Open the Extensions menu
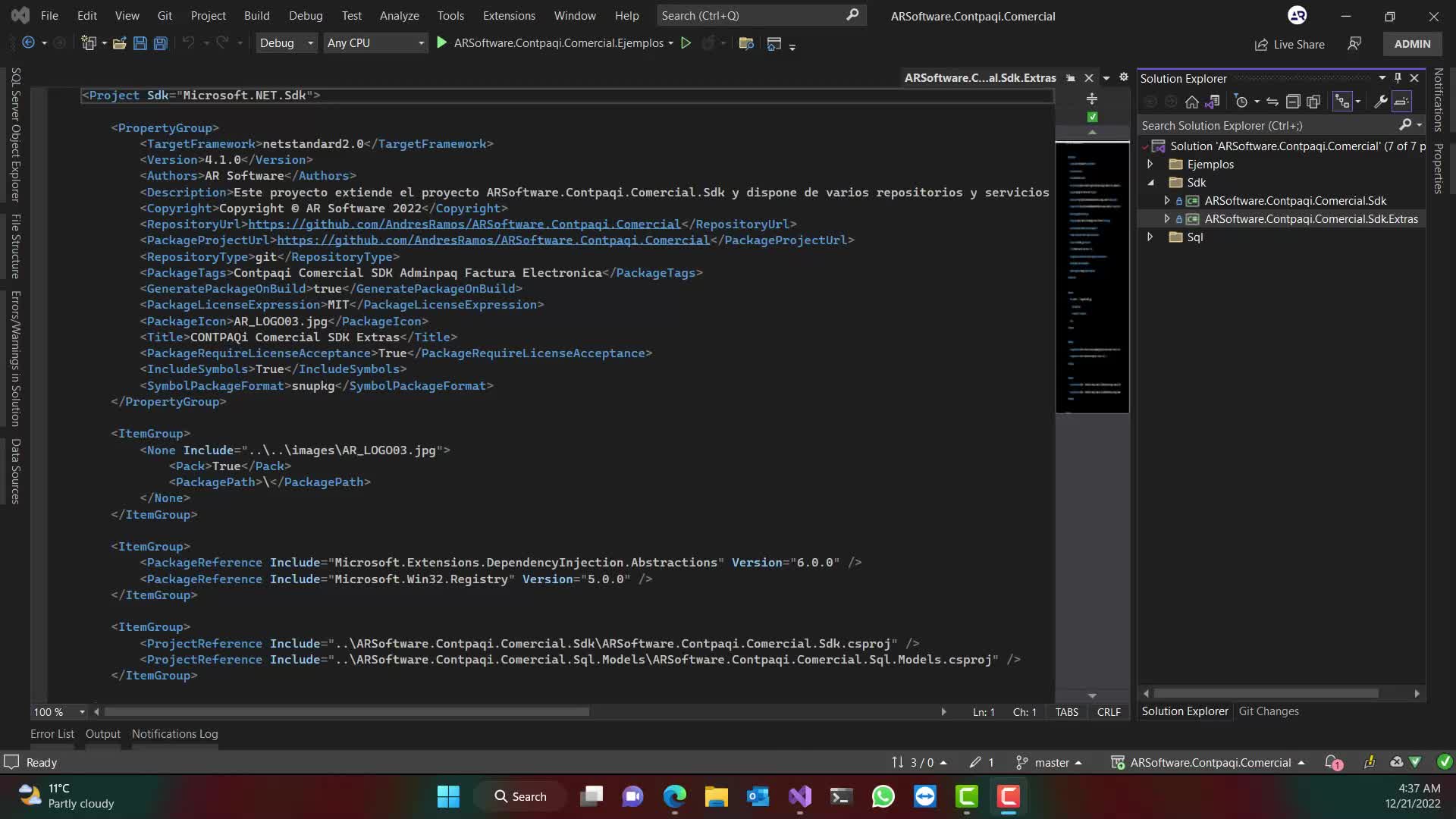 click(508, 15)
